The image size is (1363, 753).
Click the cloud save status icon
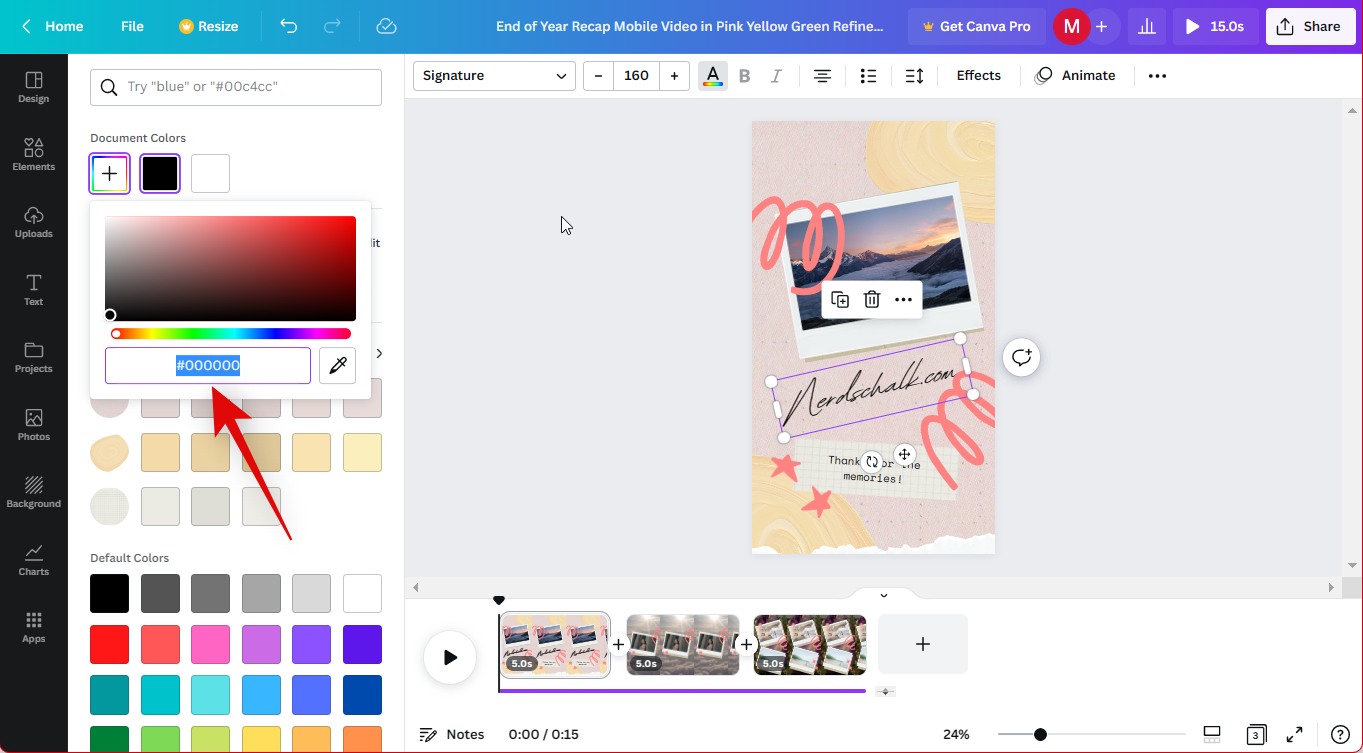[x=387, y=26]
